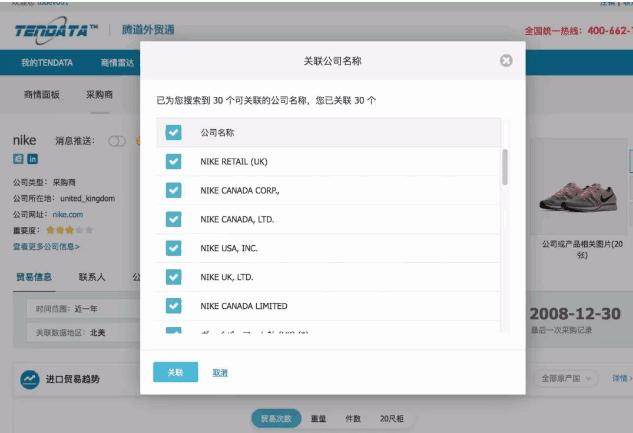The height and width of the screenshot is (433, 633).
Task: Click the 取消 cancel link
Action: (x=220, y=372)
